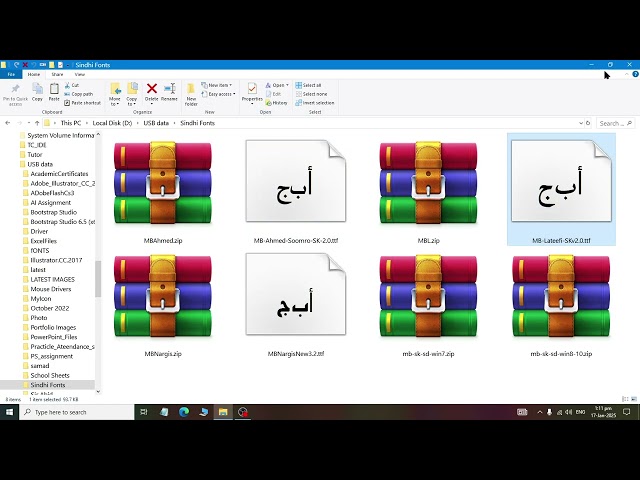Open October 2022 folder in tree

[50, 308]
